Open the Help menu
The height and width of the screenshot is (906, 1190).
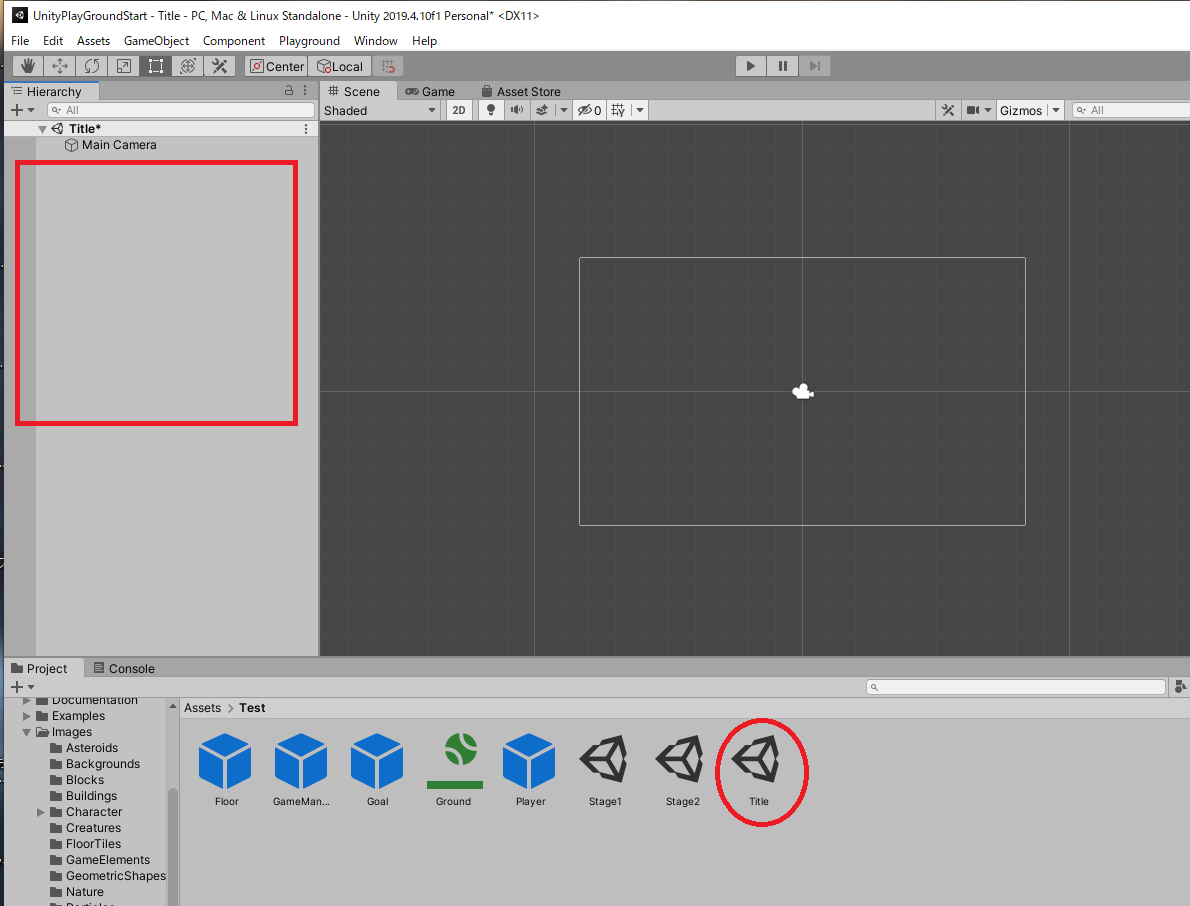[x=424, y=41]
